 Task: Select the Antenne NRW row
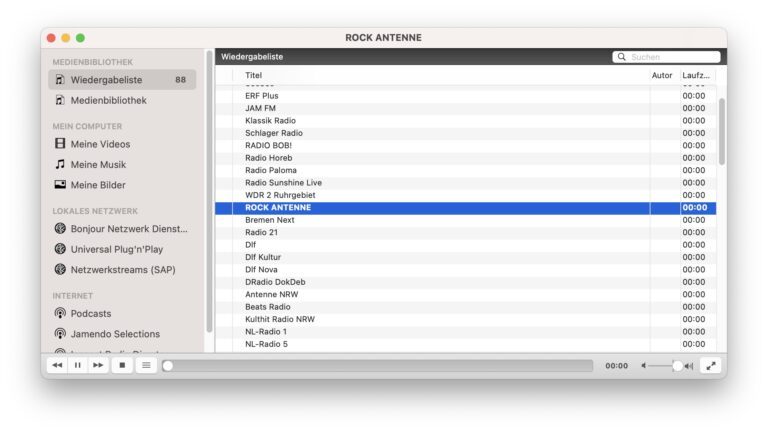465,294
